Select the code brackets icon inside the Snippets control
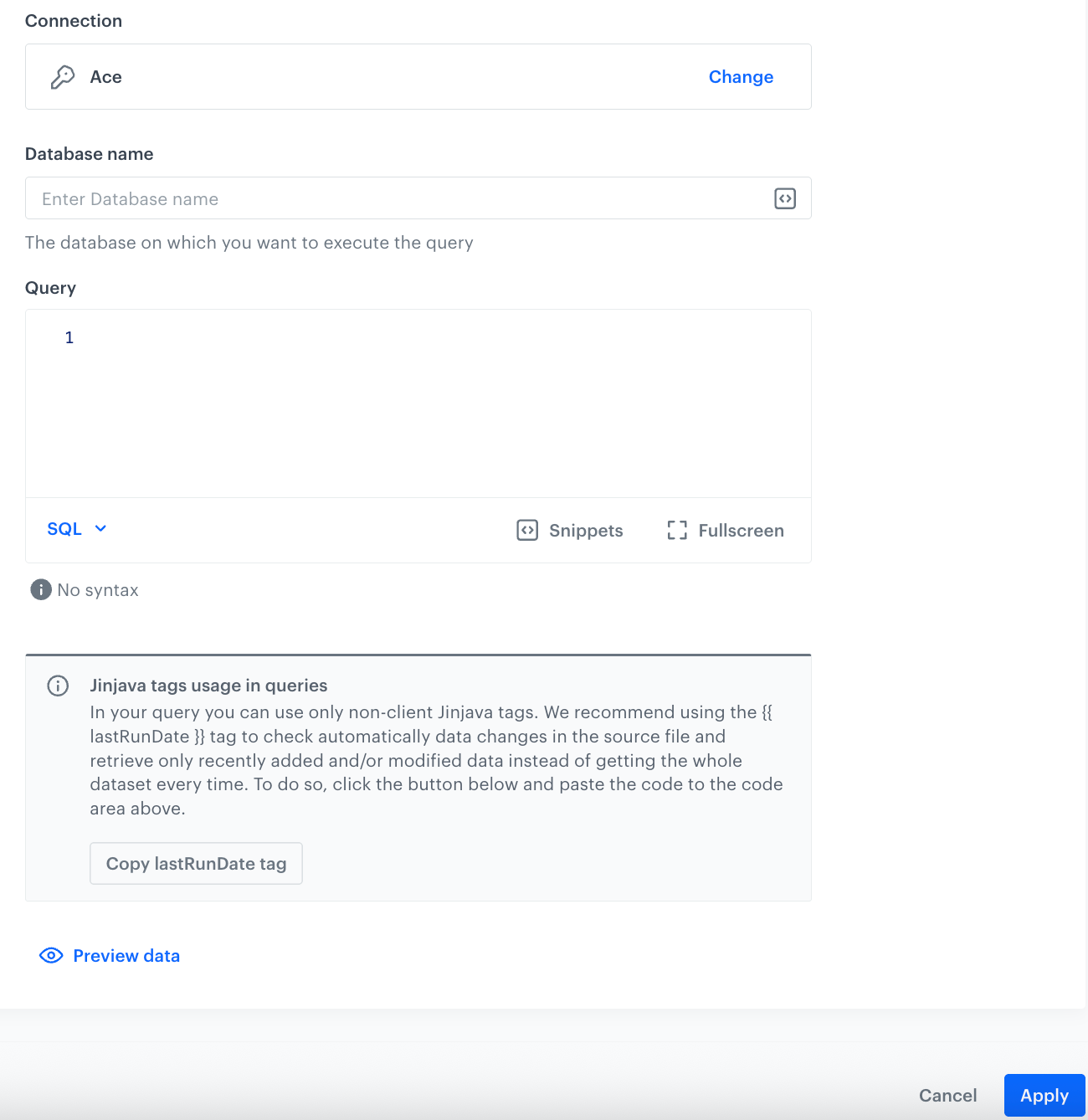Viewport: 1088px width, 1120px height. click(x=527, y=530)
